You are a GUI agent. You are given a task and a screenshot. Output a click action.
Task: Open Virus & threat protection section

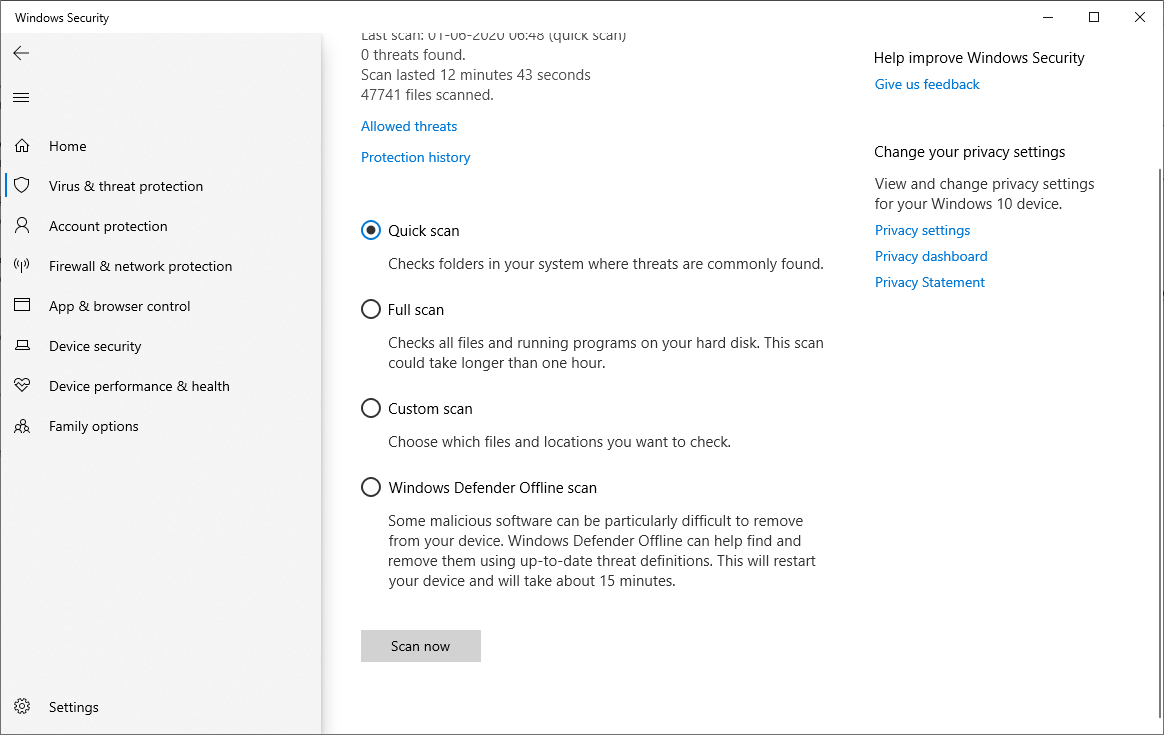pos(160,186)
